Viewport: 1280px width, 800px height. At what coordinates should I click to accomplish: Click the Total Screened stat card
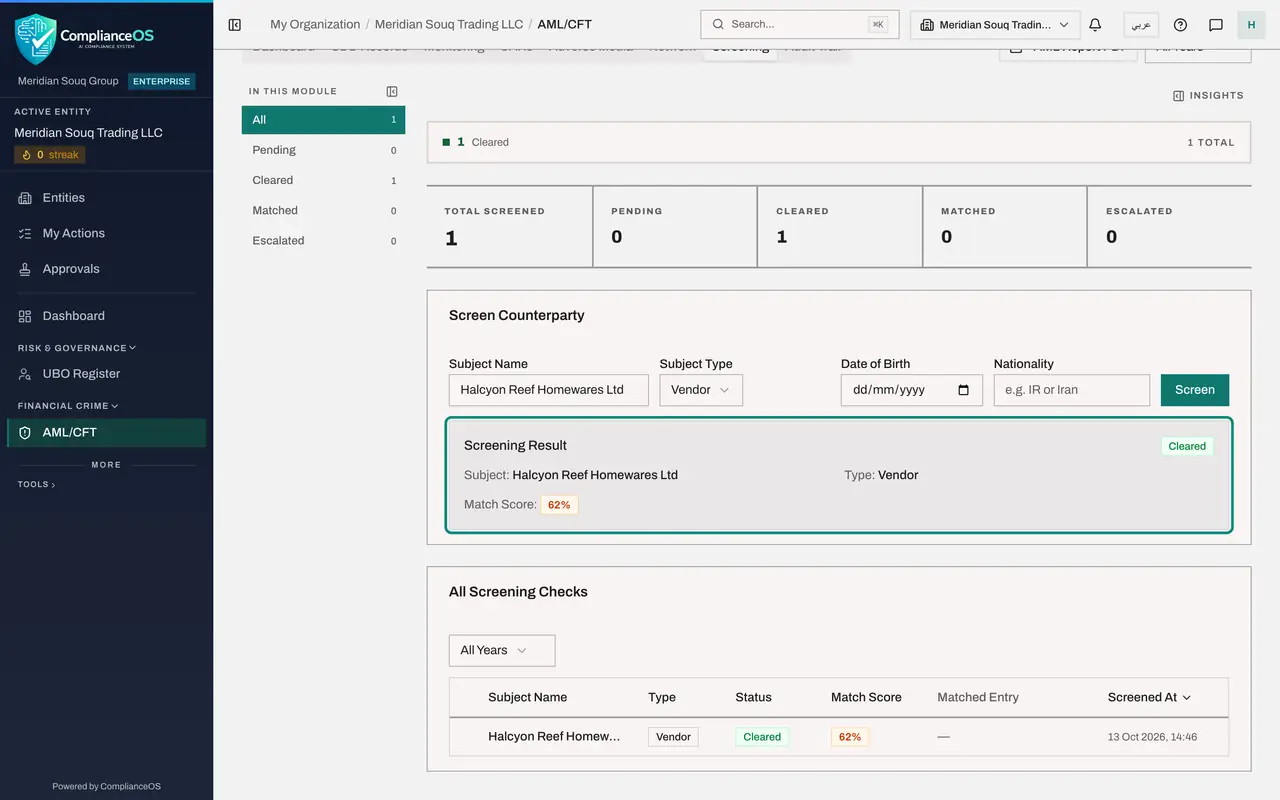click(510, 226)
